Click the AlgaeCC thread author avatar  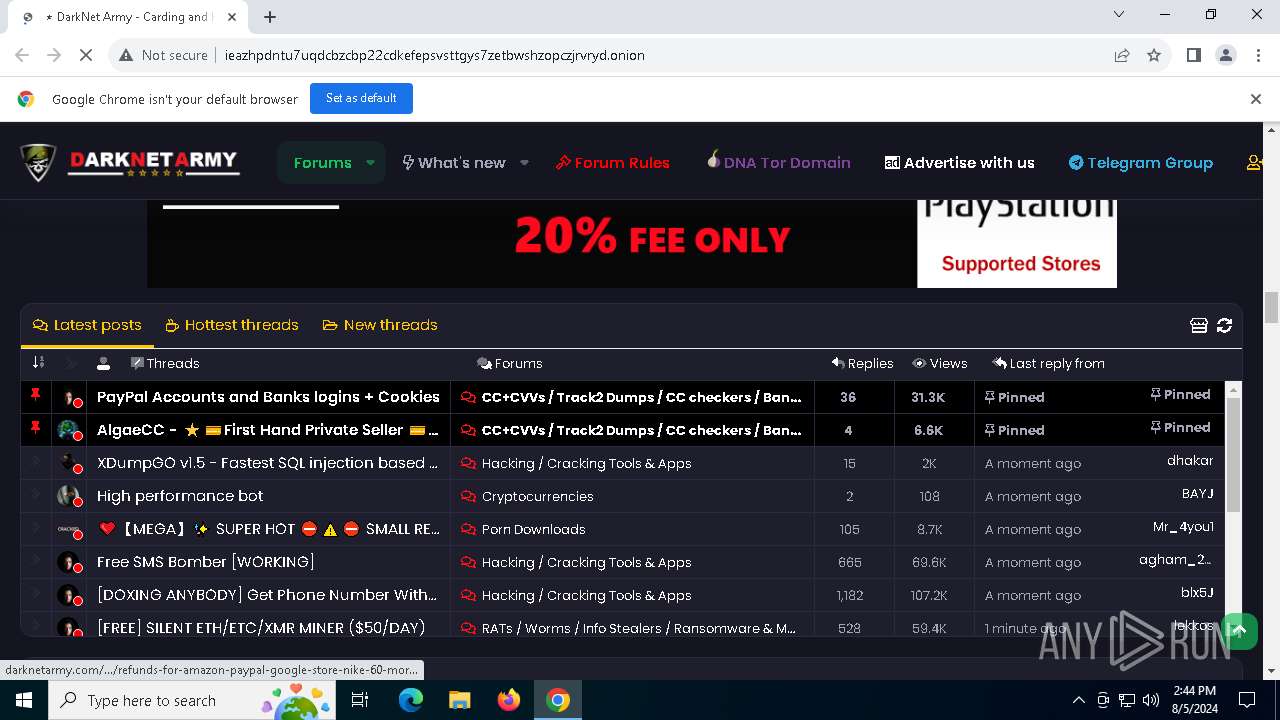tap(69, 430)
